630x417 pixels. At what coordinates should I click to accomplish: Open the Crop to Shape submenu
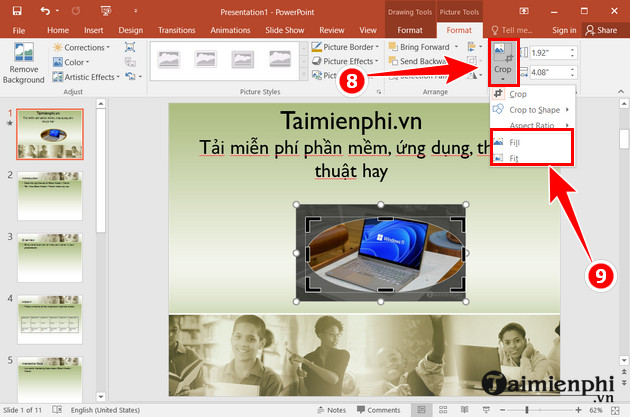click(533, 110)
